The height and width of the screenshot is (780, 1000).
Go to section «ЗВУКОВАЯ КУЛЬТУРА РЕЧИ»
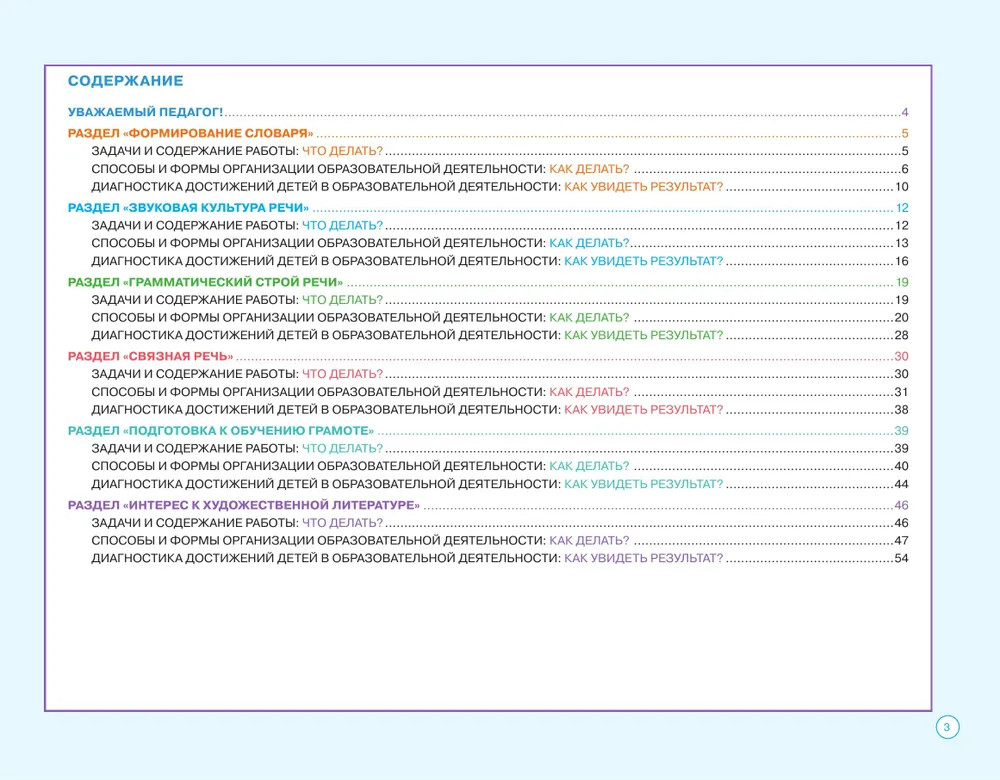point(188,207)
